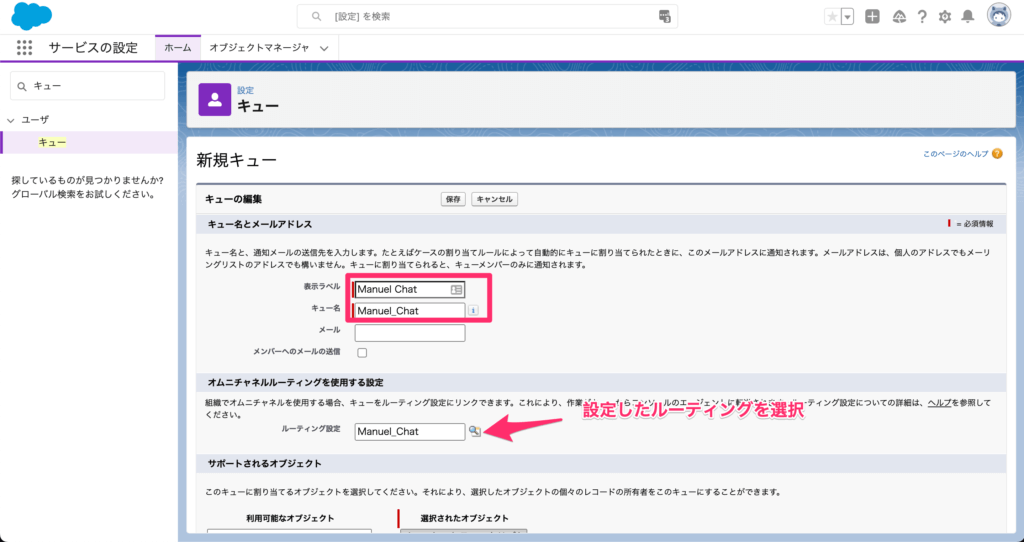Enable the メンバーへのメールの送信 checkbox

362,352
